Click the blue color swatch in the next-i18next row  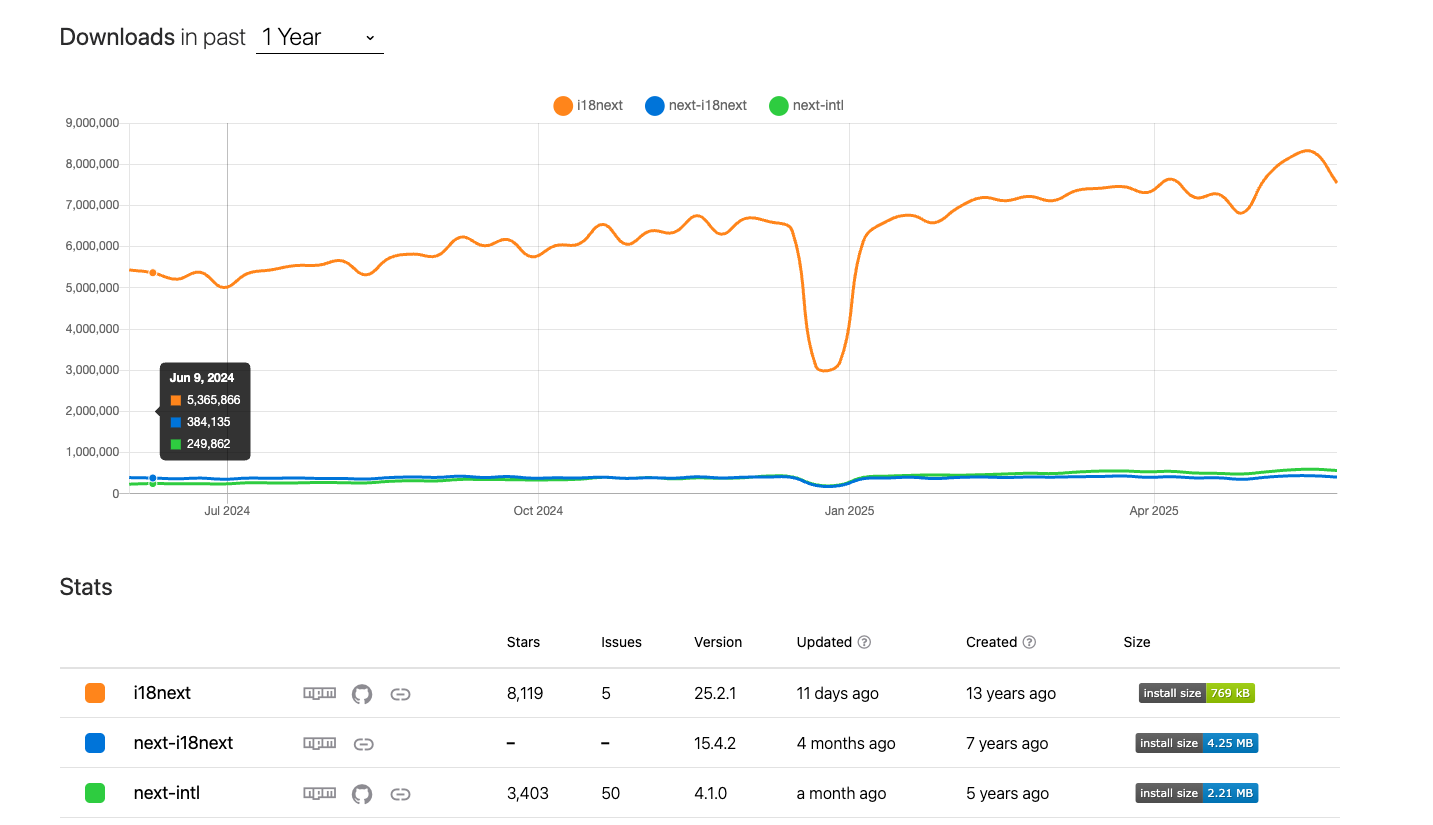tap(95, 743)
